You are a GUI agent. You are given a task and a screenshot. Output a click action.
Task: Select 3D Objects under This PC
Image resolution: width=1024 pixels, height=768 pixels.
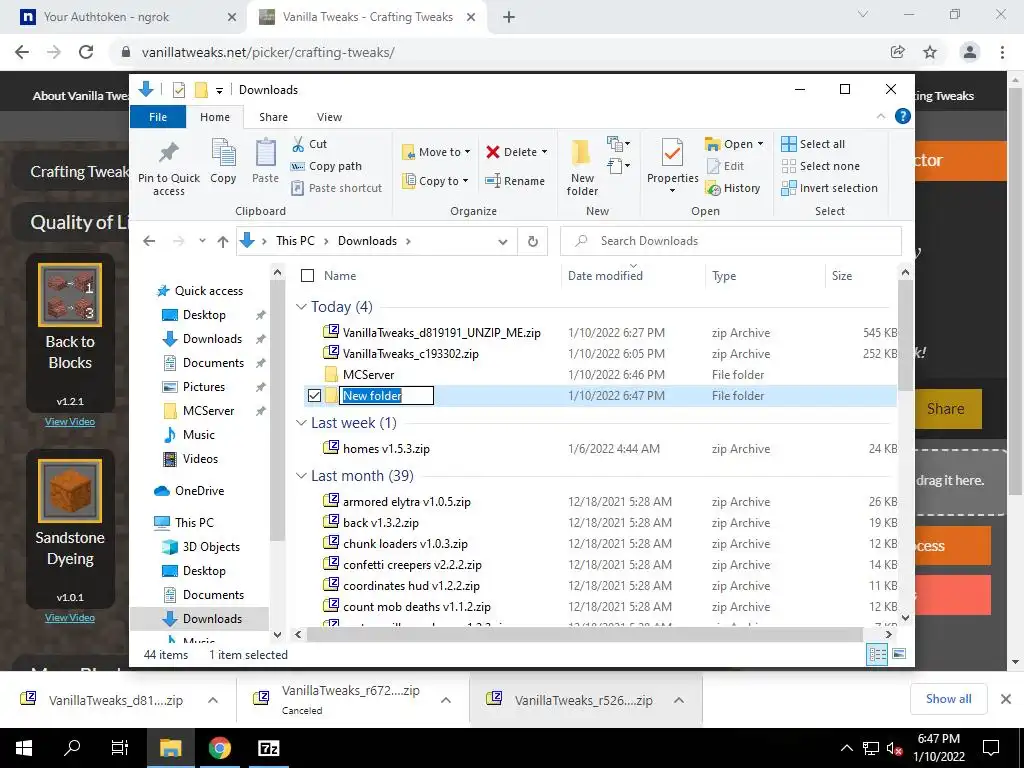point(211,547)
